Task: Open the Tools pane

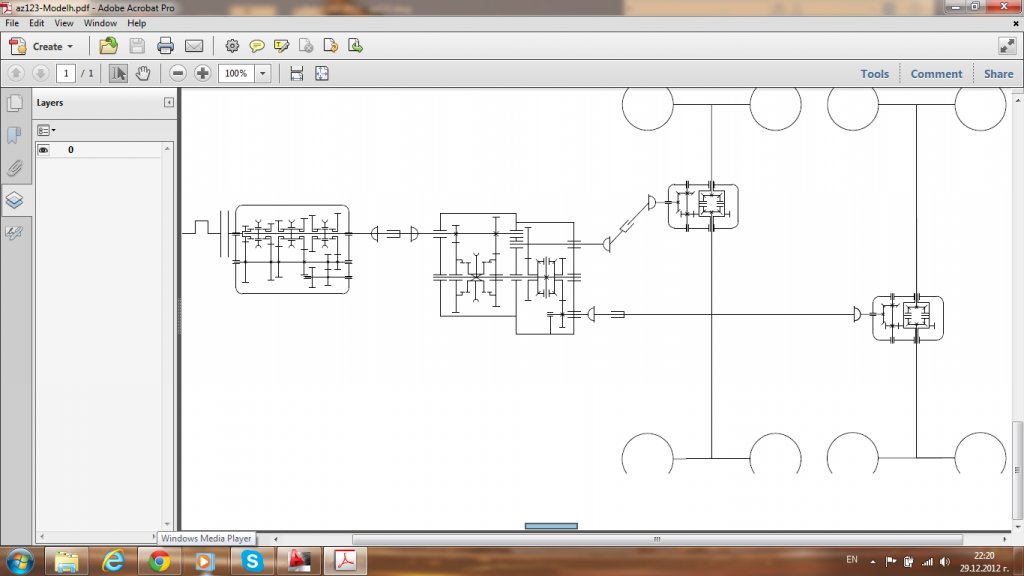Action: 874,73
